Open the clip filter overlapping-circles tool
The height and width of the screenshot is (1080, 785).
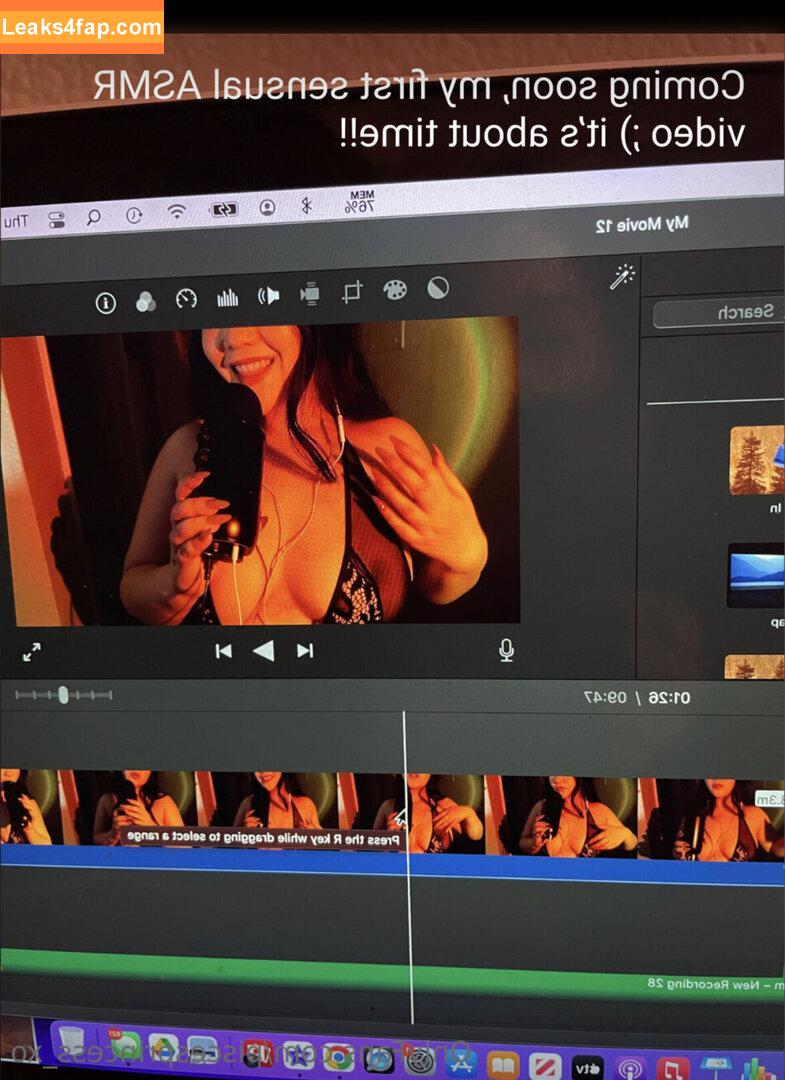pos(146,301)
